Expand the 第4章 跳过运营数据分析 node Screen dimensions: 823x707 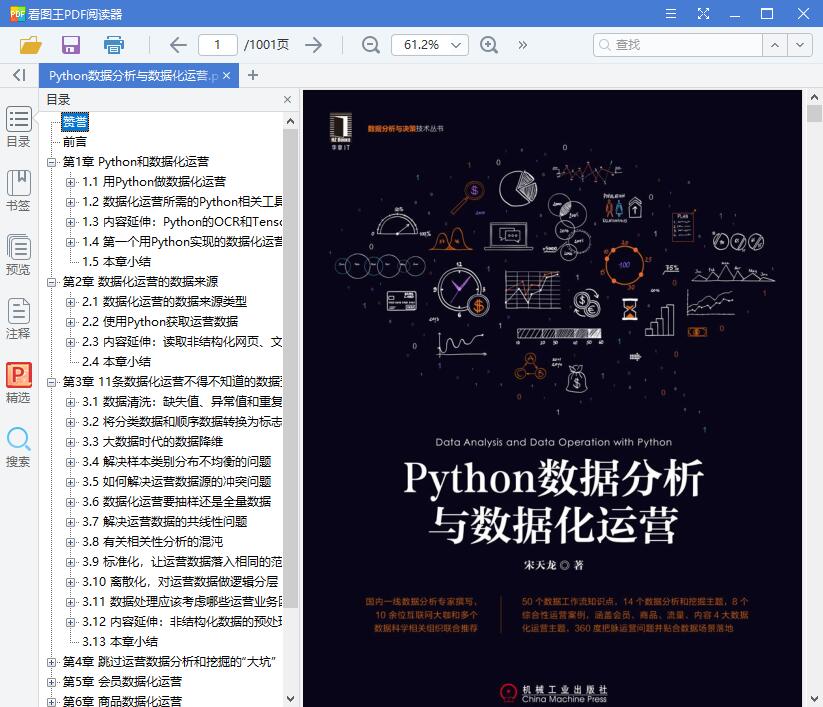[51, 662]
